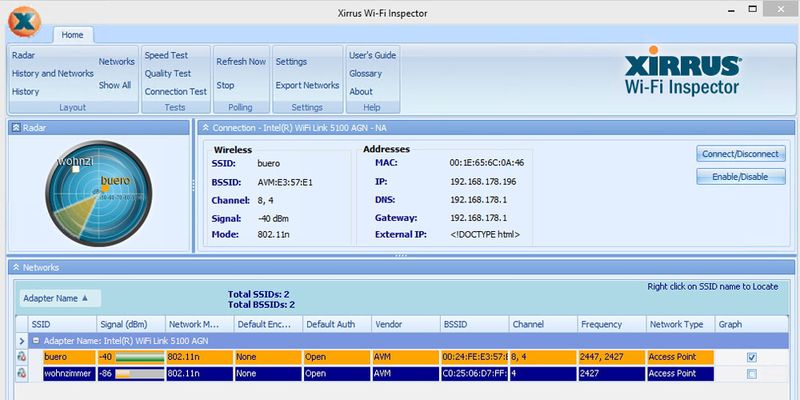Screen dimensions: 800x400
Task: Open the User's Guide
Action: tap(372, 55)
